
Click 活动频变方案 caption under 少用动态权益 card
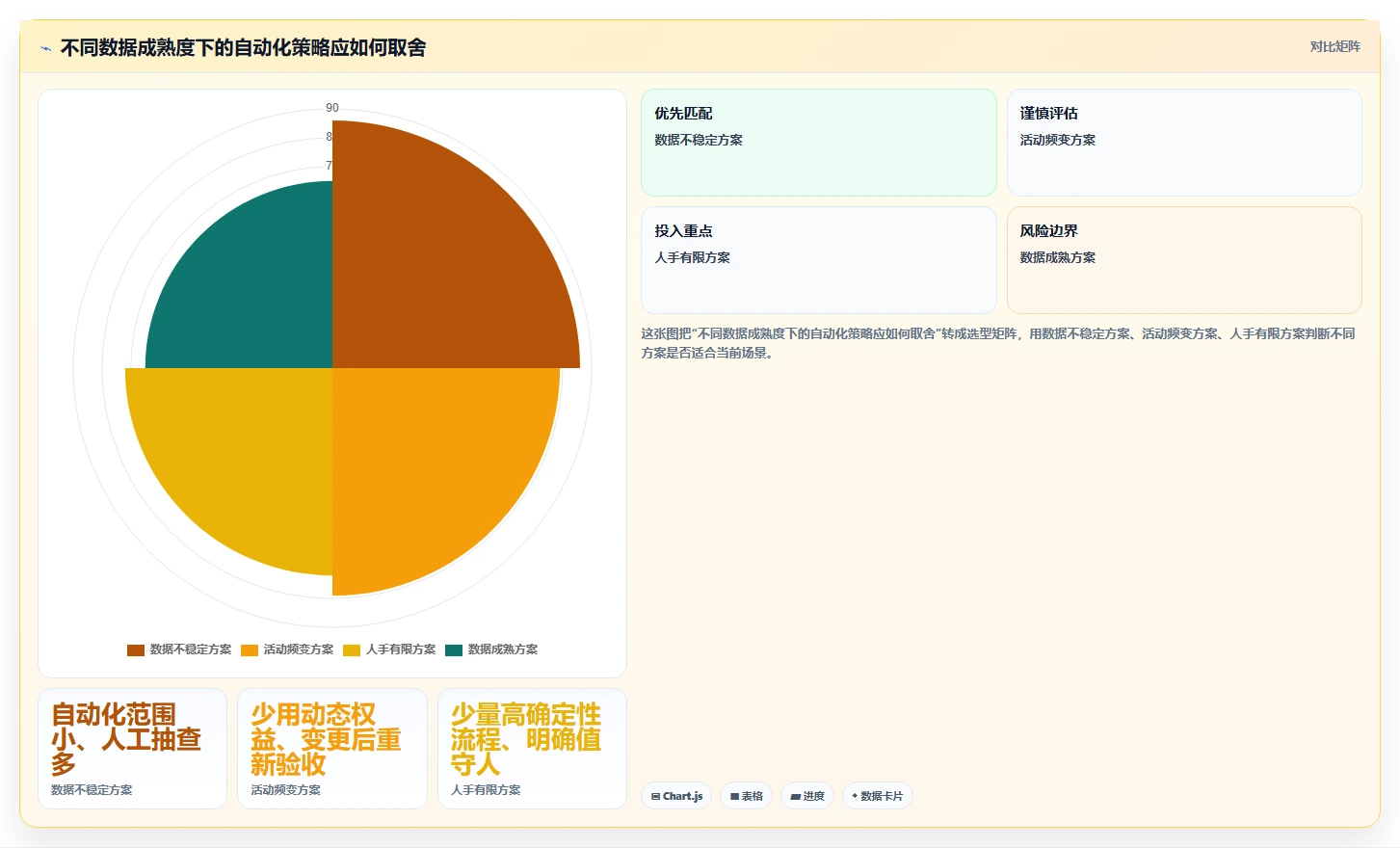point(285,790)
